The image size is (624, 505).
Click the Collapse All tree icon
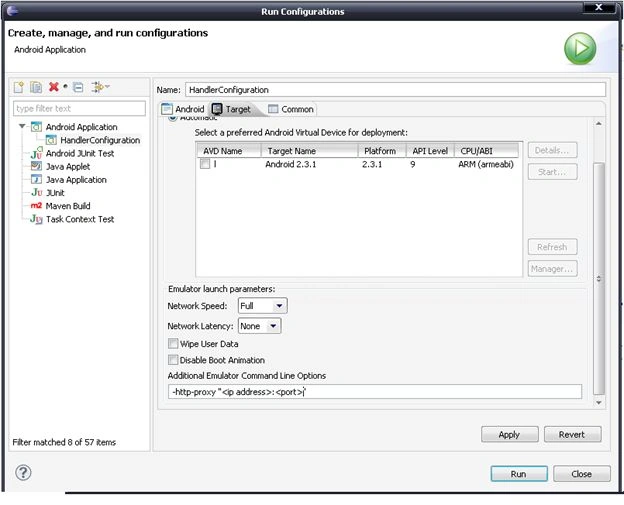tap(78, 87)
